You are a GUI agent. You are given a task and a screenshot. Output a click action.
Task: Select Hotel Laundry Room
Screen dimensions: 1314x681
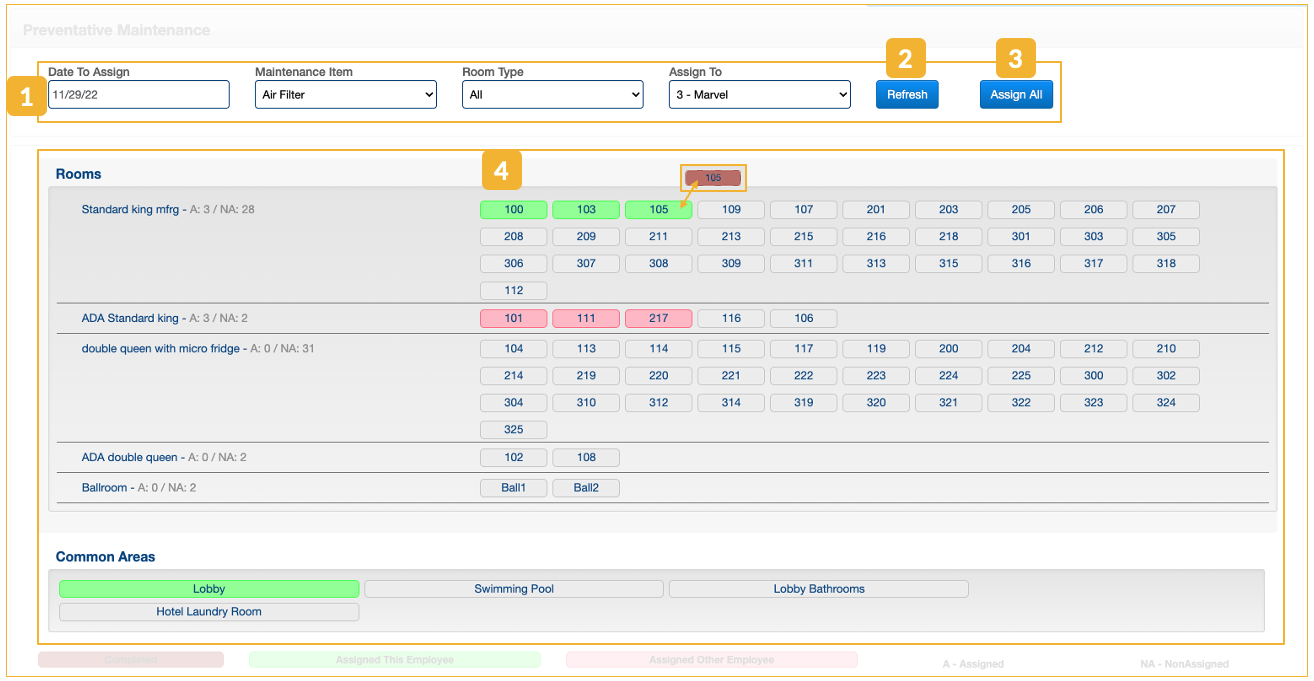(x=209, y=612)
